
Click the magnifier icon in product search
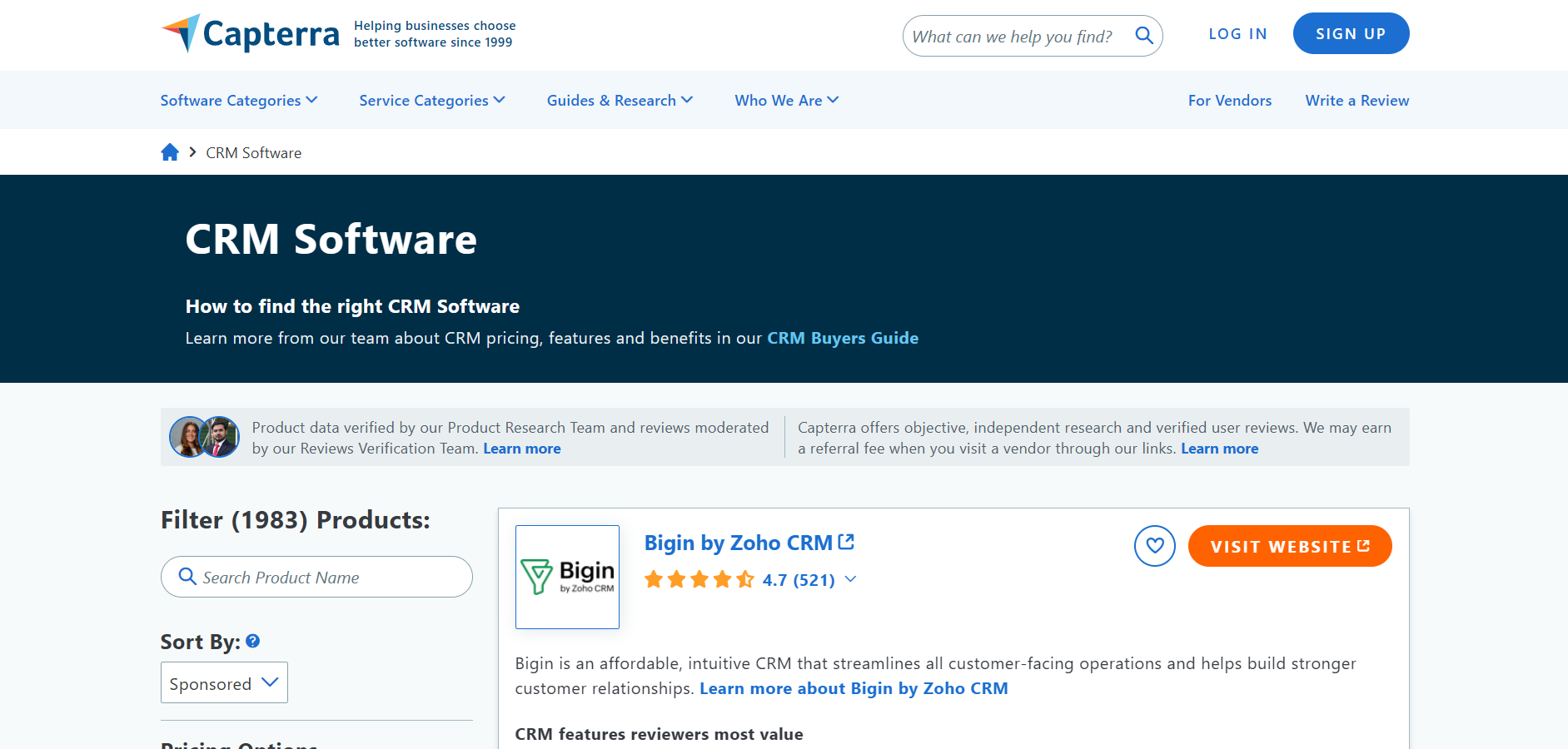click(187, 577)
